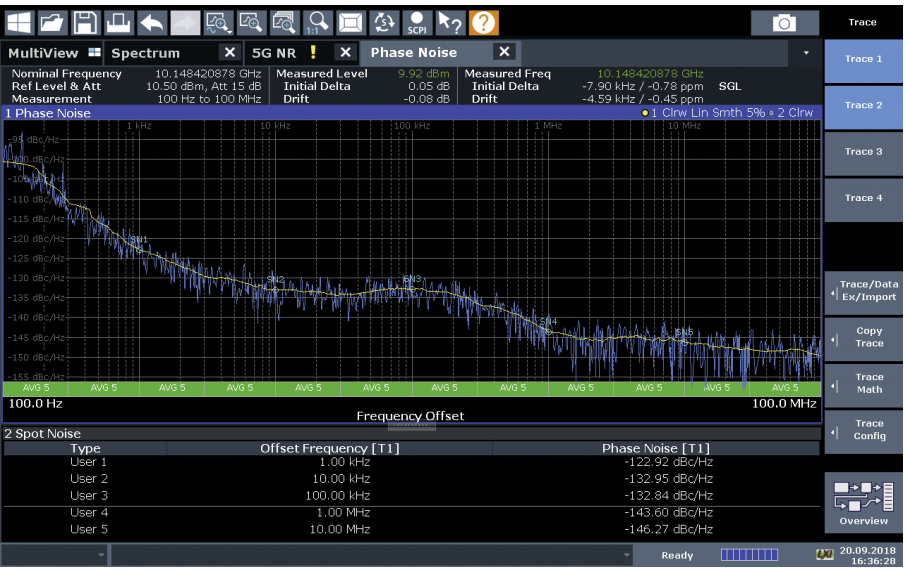Expand the channel tab list dropdown arrow

pyautogui.click(x=806, y=52)
